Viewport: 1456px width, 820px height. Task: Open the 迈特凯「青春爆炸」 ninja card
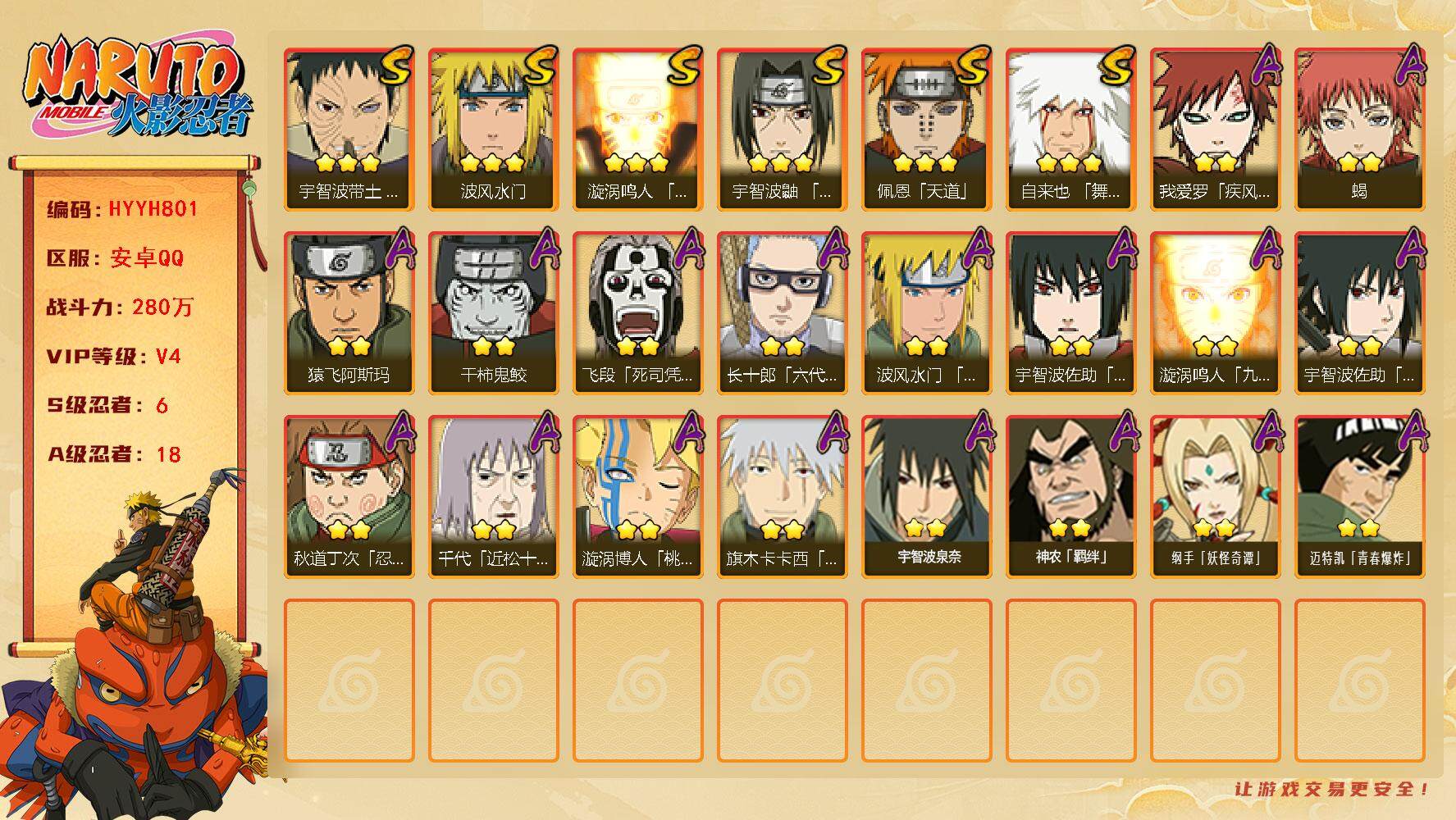point(1359,496)
